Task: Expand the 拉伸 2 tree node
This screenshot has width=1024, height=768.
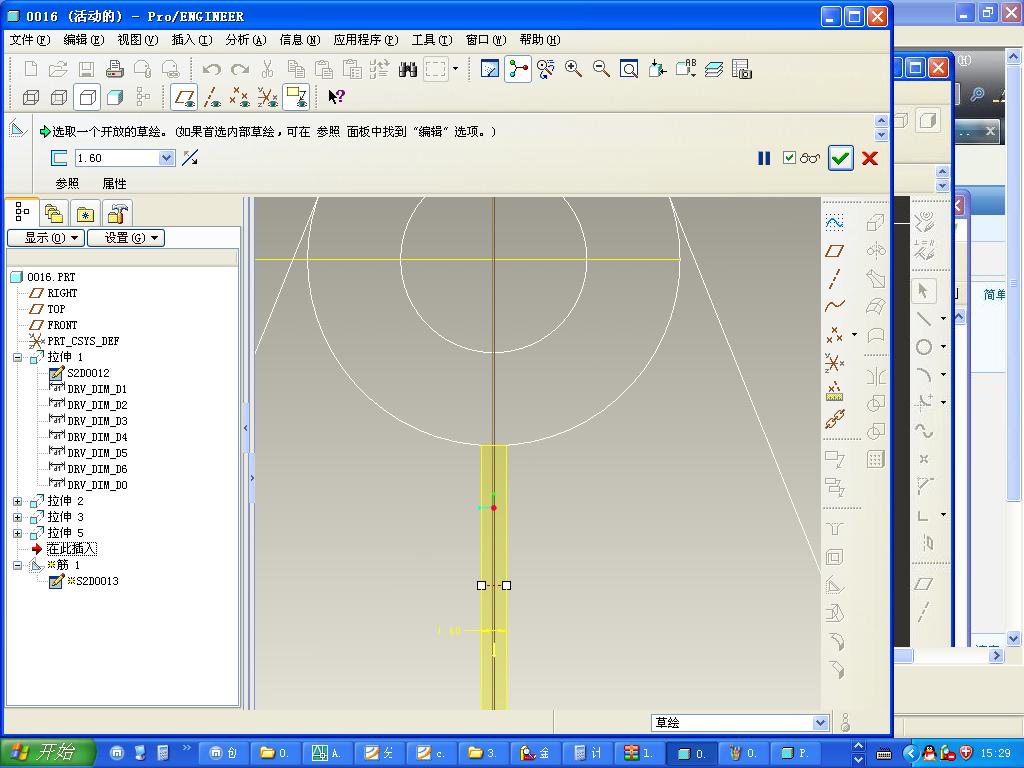Action: pos(18,502)
